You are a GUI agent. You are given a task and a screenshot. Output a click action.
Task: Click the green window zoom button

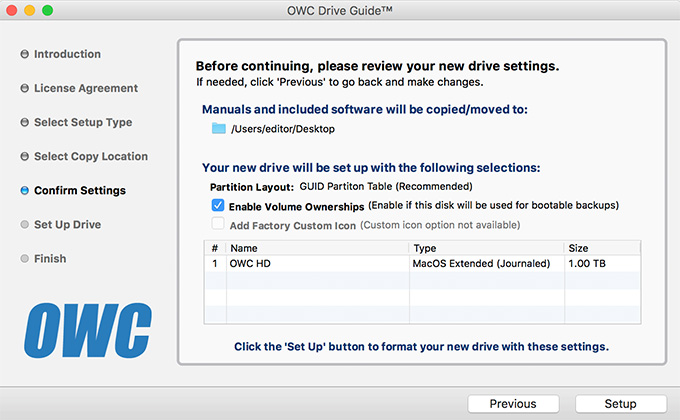[x=48, y=10]
